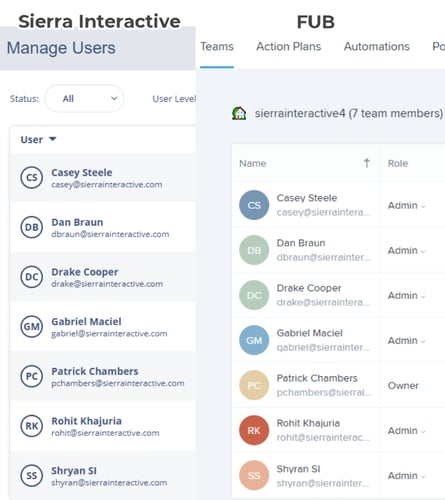Image resolution: width=445 pixels, height=500 pixels.
Task: Click Gabriel Maciel's name in FUB team list
Action: (x=309, y=333)
